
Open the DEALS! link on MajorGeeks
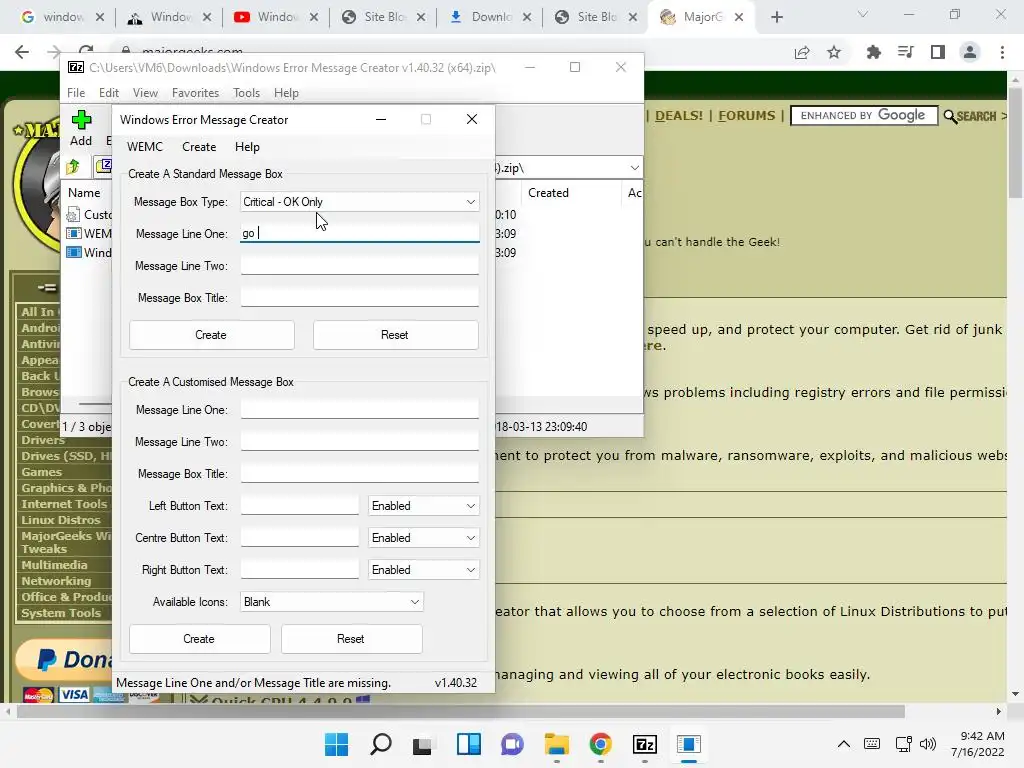[x=679, y=116]
